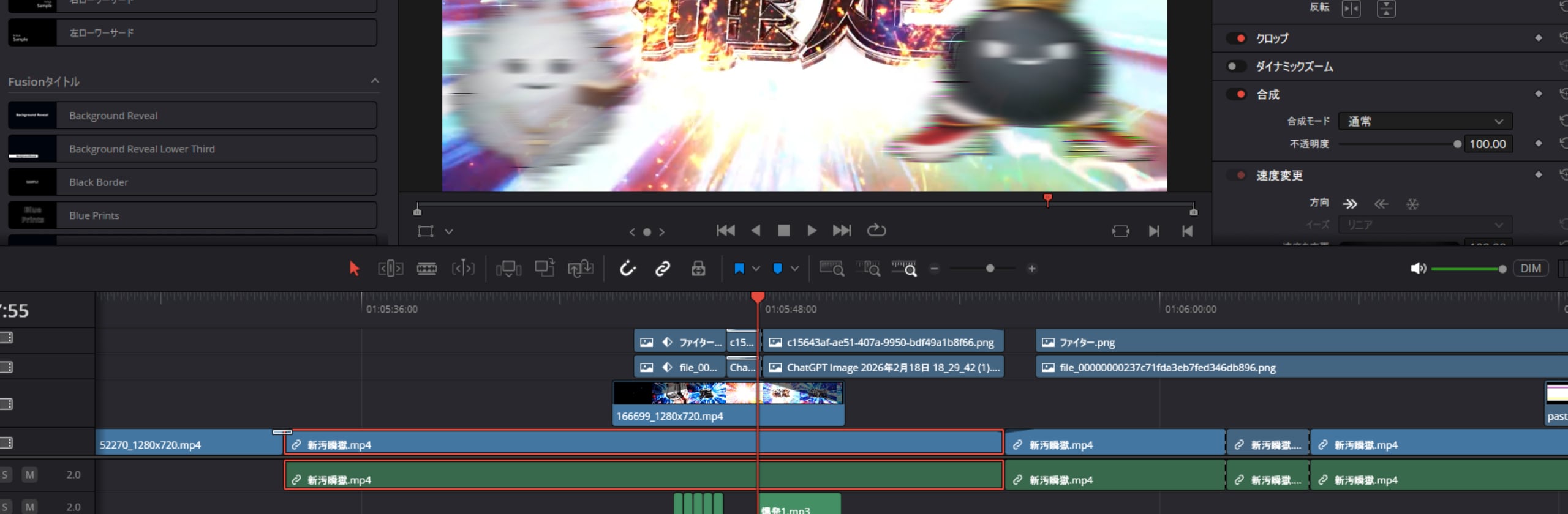Viewport: 1568px width, 514px height.
Task: Adjust the timeline zoom slider handle
Action: point(990,269)
